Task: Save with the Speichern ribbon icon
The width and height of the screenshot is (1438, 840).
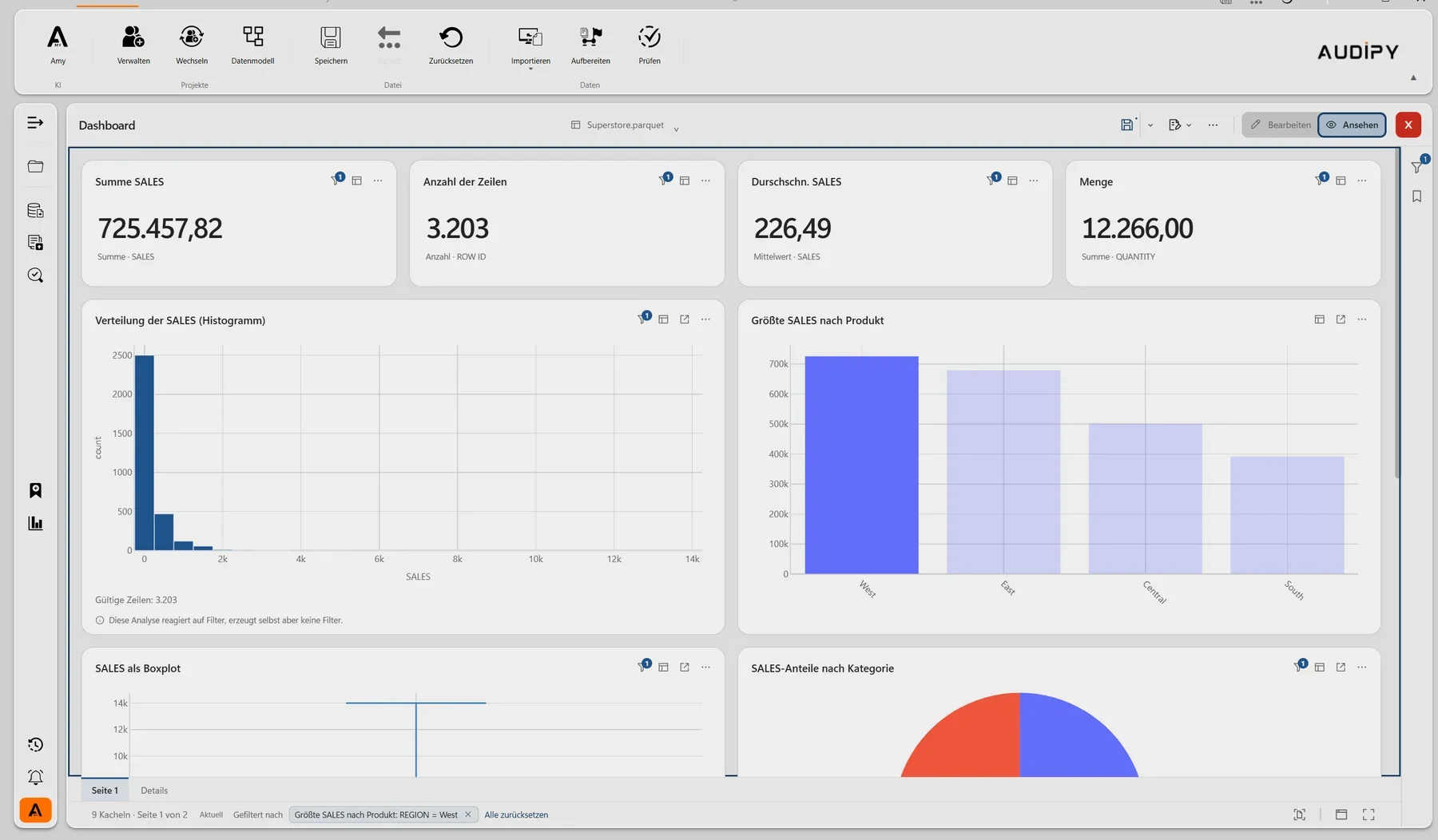Action: [331, 44]
